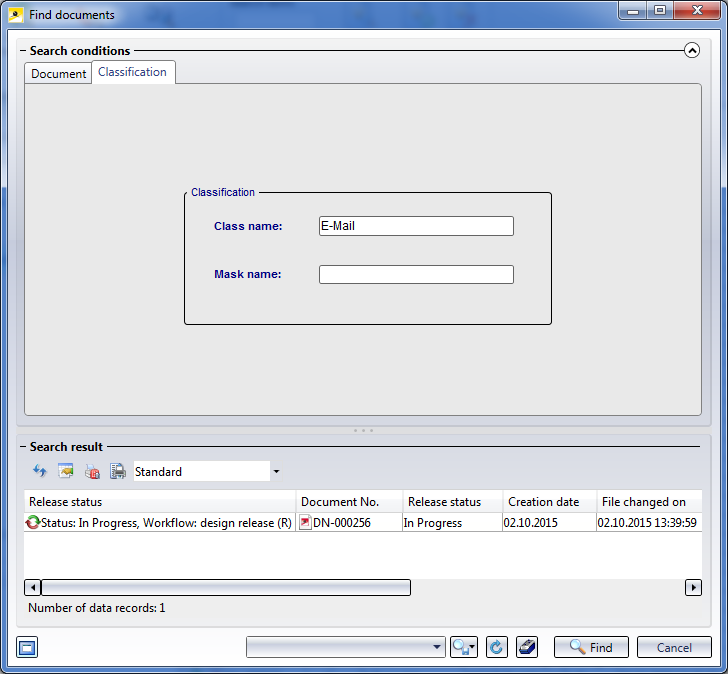Select the row Status: In Progress, Workflow: design release
728x674 pixels.
(x=363, y=523)
